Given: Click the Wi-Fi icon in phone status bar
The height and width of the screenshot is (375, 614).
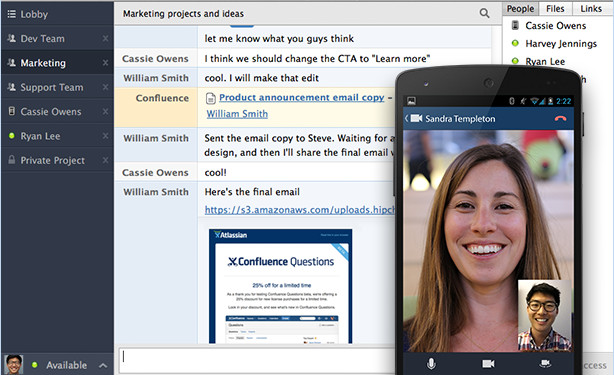Looking at the screenshot, I should click(x=534, y=101).
